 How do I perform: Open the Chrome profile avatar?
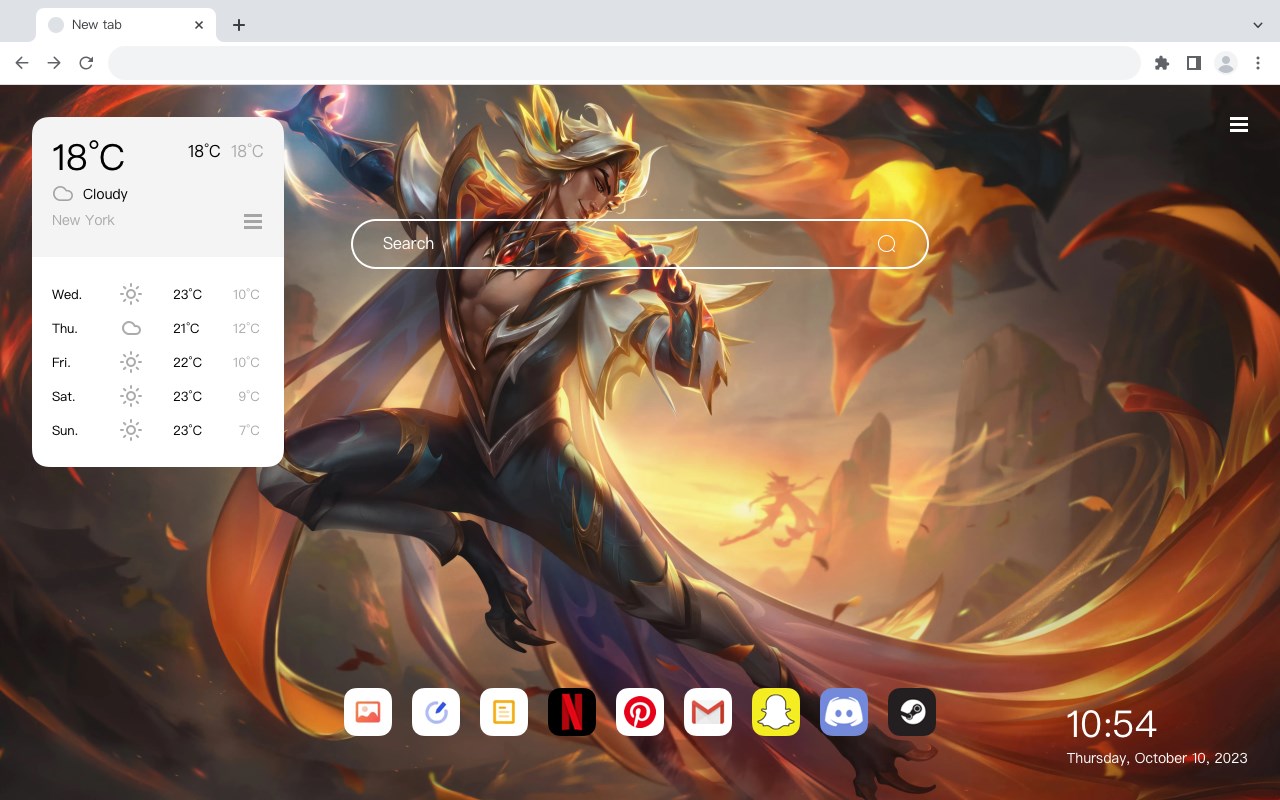pyautogui.click(x=1226, y=63)
